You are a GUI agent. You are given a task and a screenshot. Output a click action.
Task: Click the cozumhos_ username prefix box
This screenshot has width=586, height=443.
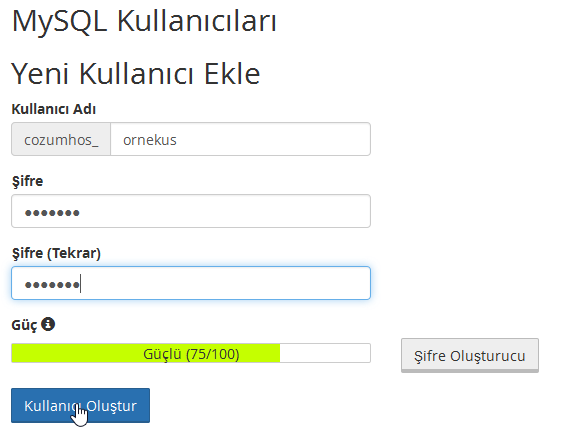point(61,139)
